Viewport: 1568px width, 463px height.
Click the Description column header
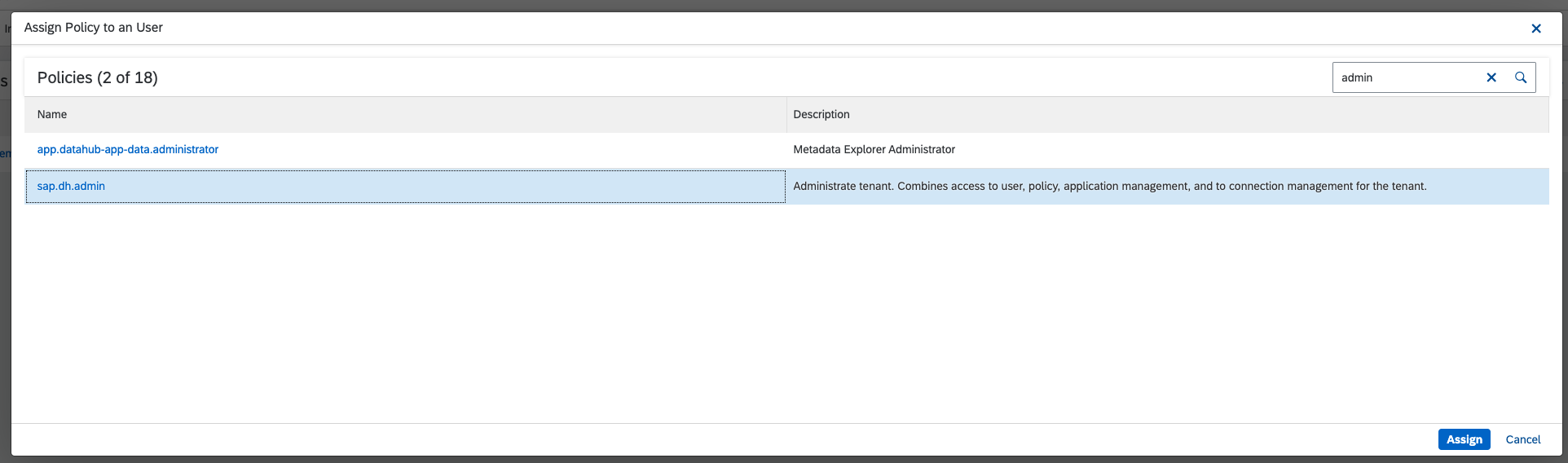[x=821, y=114]
